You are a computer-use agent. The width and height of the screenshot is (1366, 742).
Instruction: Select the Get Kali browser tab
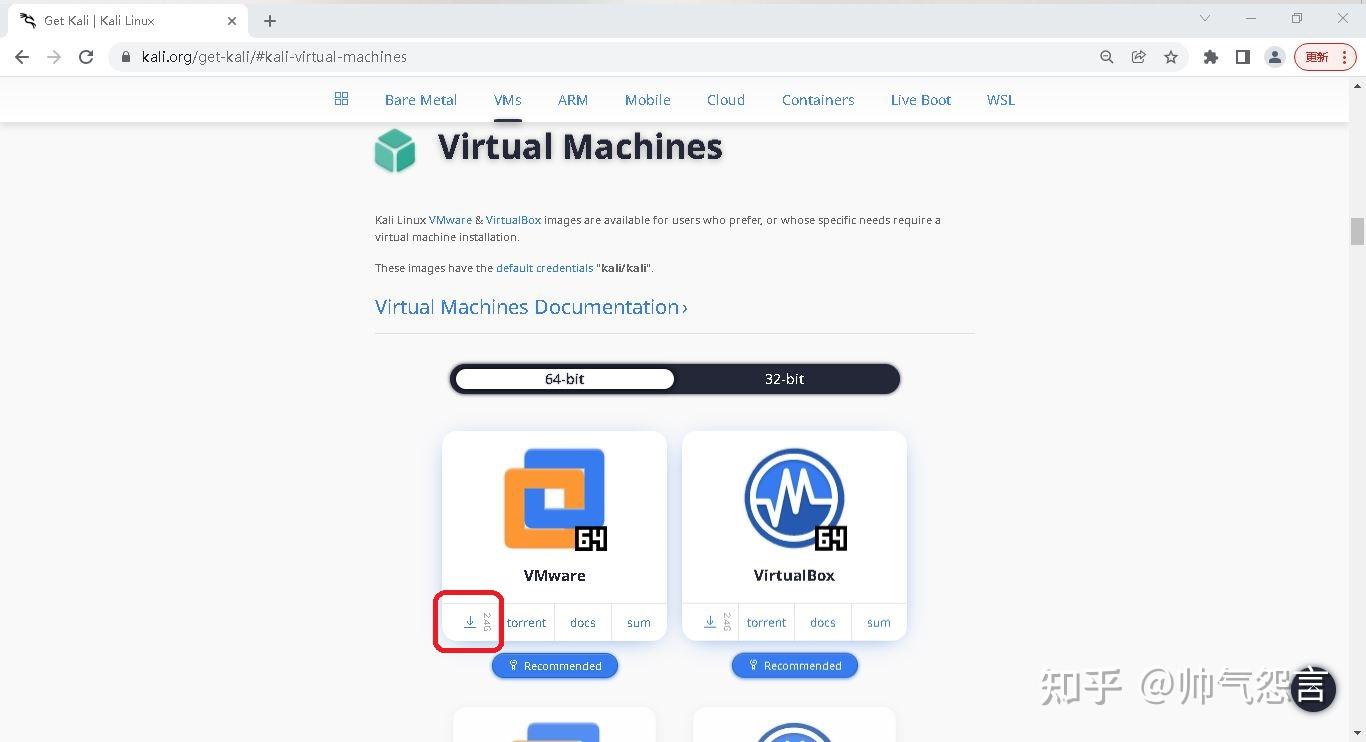(128, 20)
